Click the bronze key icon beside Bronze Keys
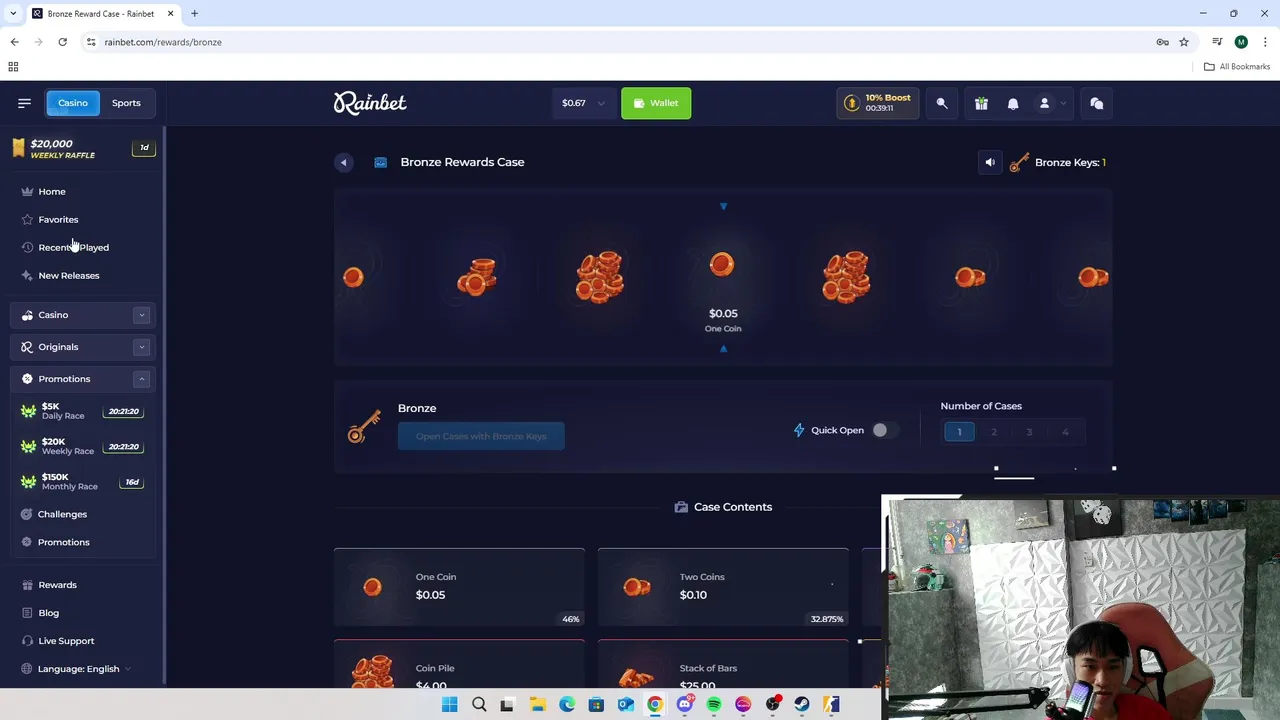This screenshot has height=720, width=1280. (1019, 162)
